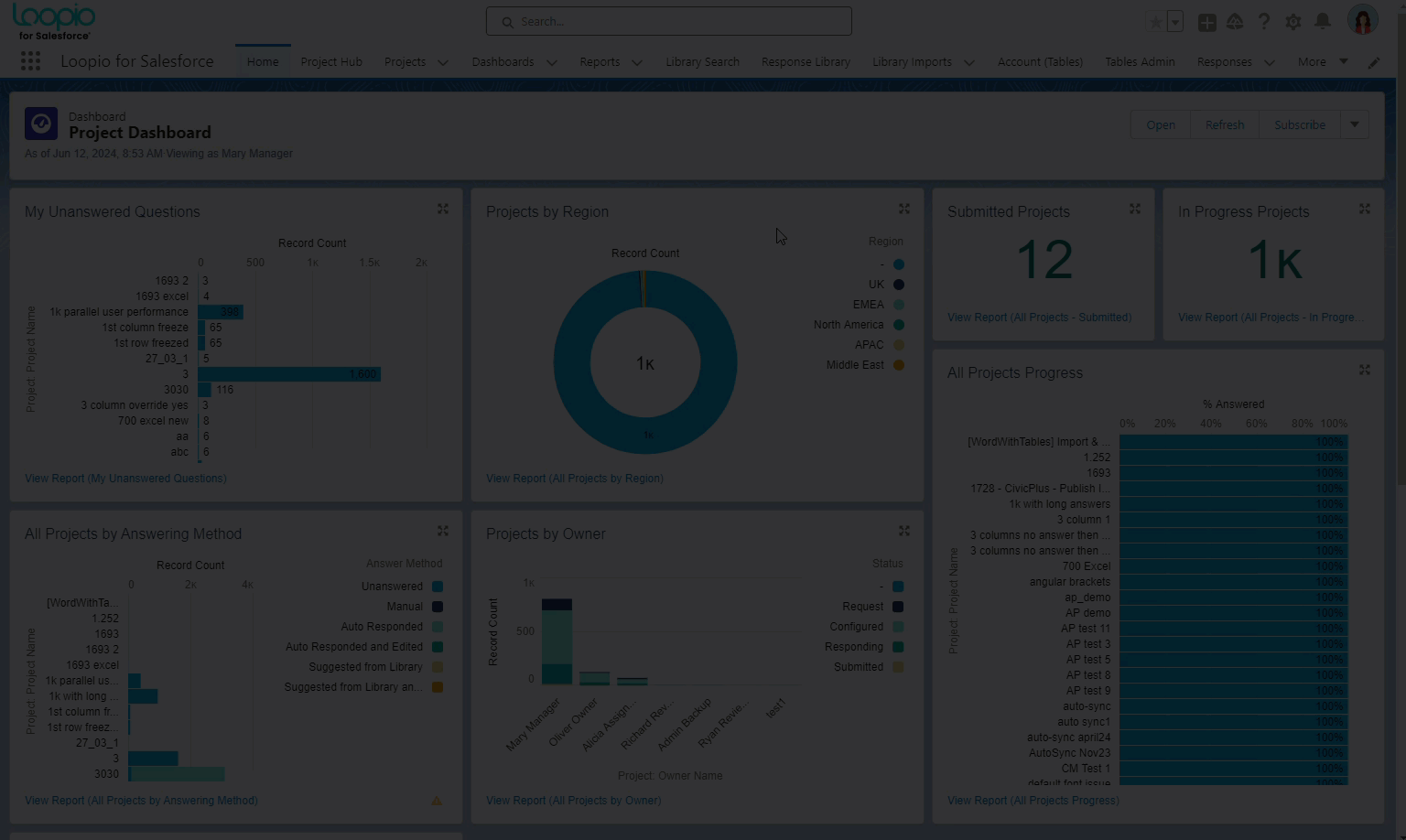Go to the Response Library tab

coord(806,62)
